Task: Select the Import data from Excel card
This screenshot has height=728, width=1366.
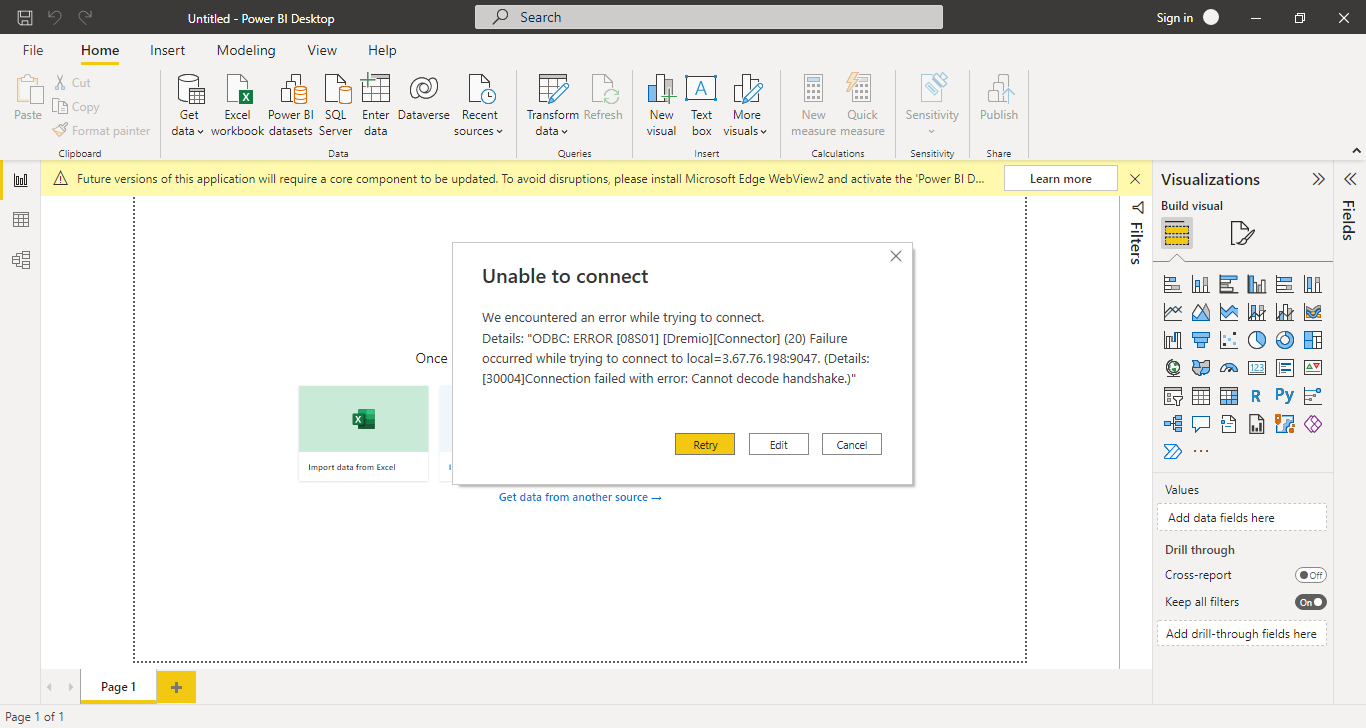Action: [363, 433]
